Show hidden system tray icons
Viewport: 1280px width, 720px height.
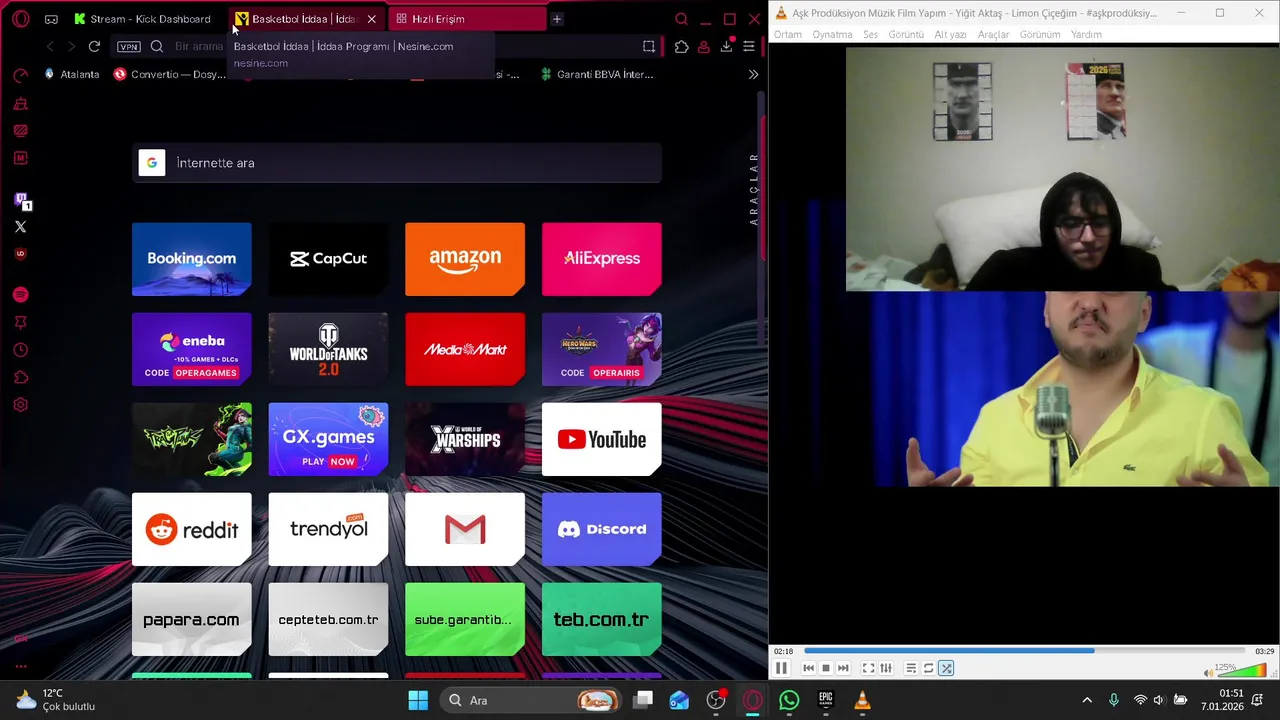click(1087, 700)
